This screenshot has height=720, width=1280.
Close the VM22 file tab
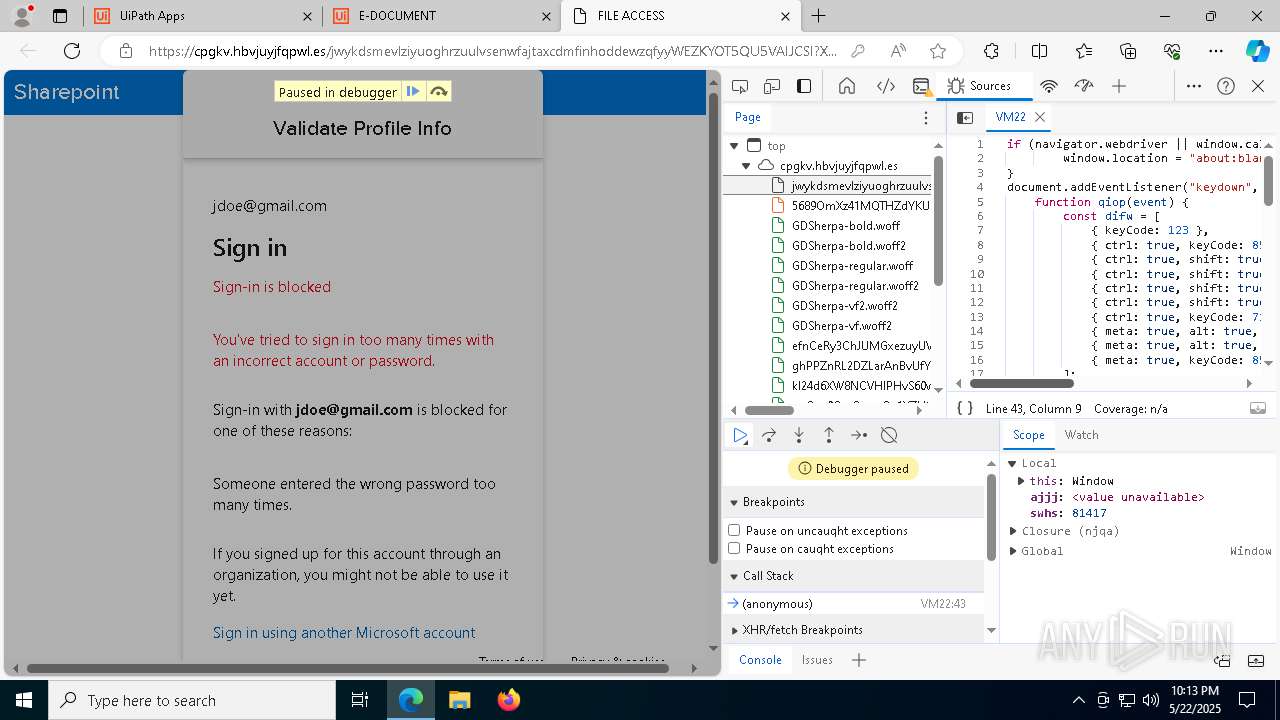(1040, 117)
